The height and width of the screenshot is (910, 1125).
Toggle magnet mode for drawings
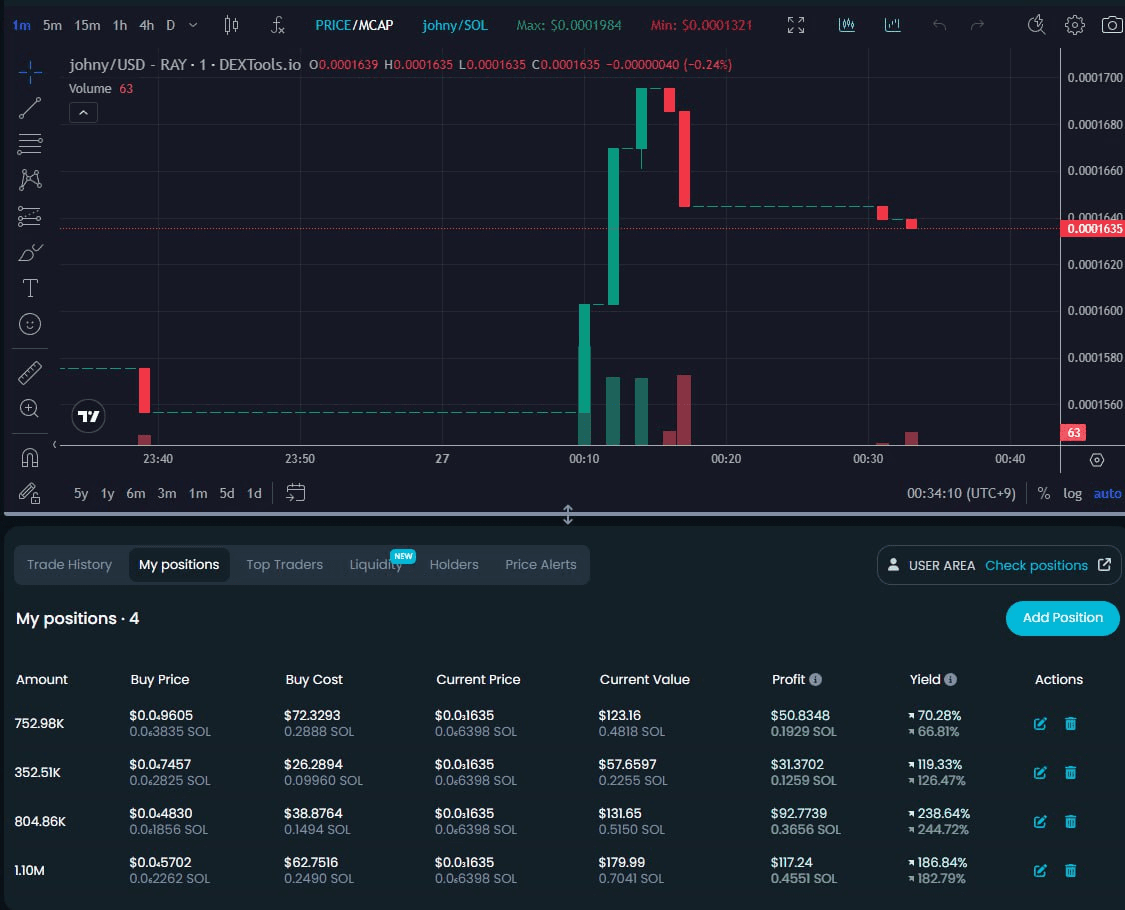coord(30,458)
